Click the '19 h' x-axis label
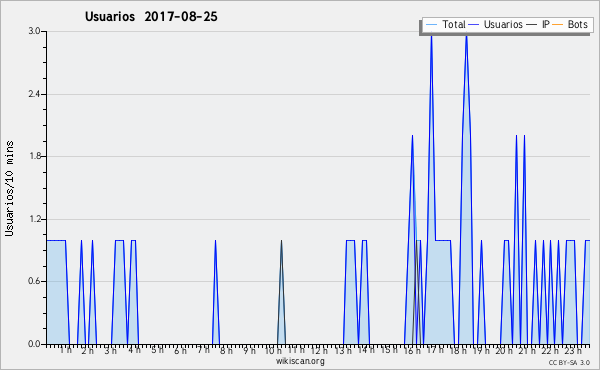The image size is (600, 370). (481, 350)
